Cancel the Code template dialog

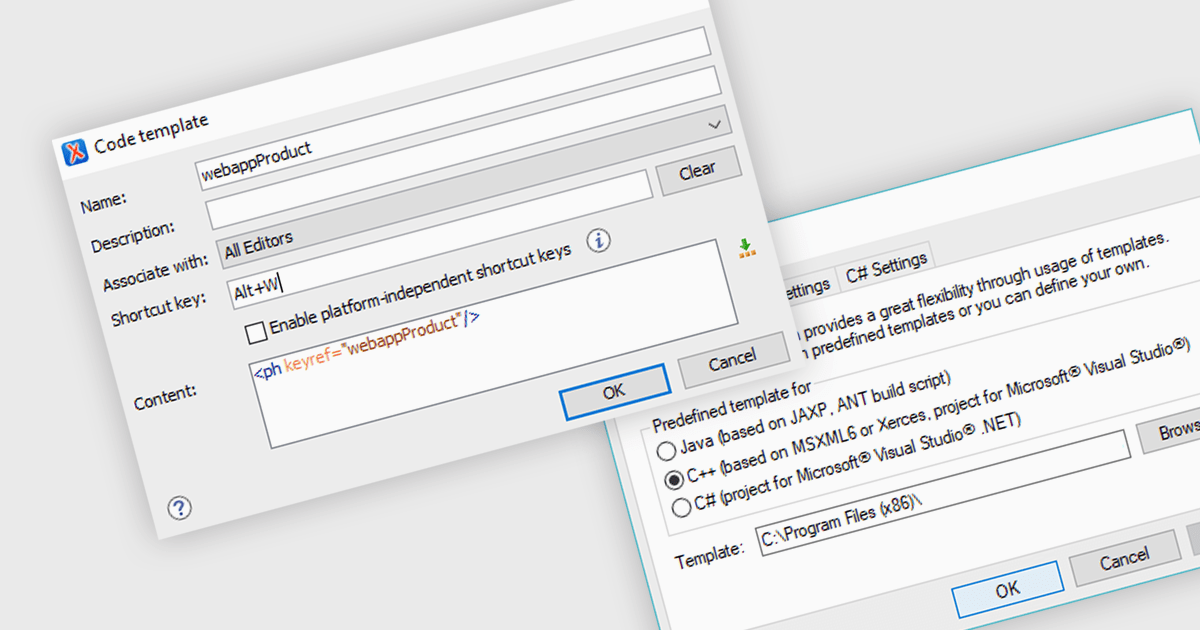tap(732, 359)
